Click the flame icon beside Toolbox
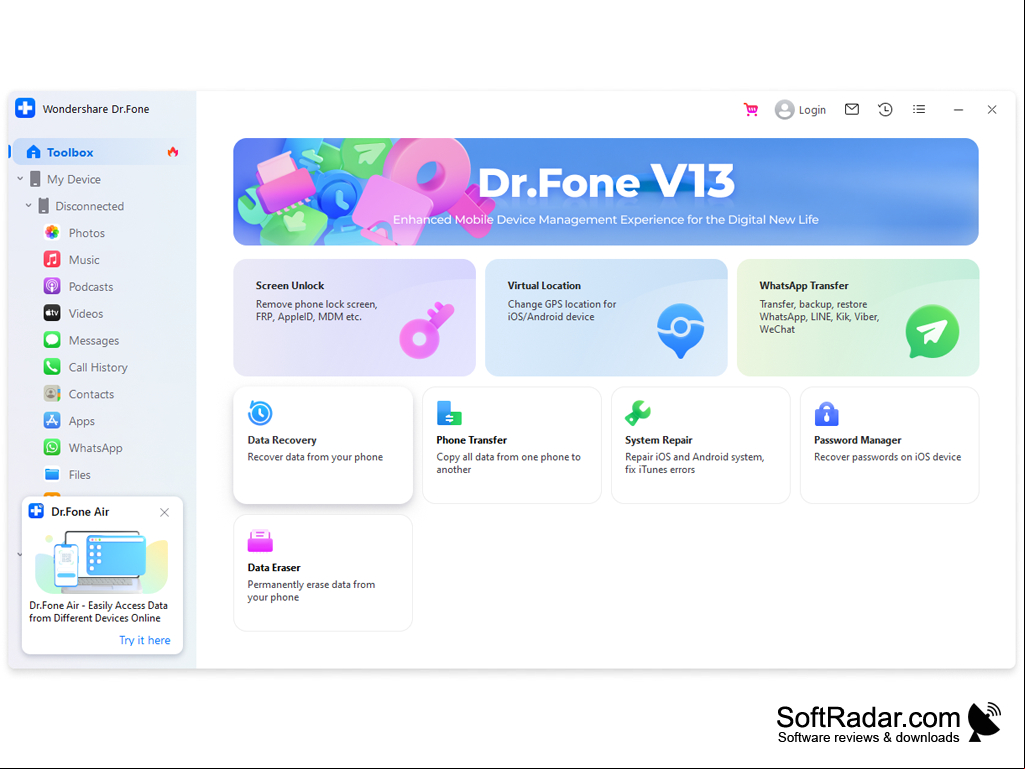 coord(173,152)
